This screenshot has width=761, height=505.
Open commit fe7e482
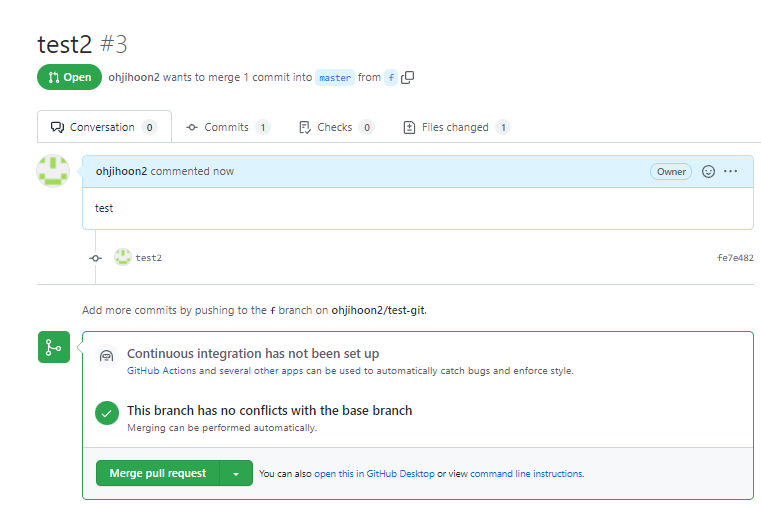735,258
